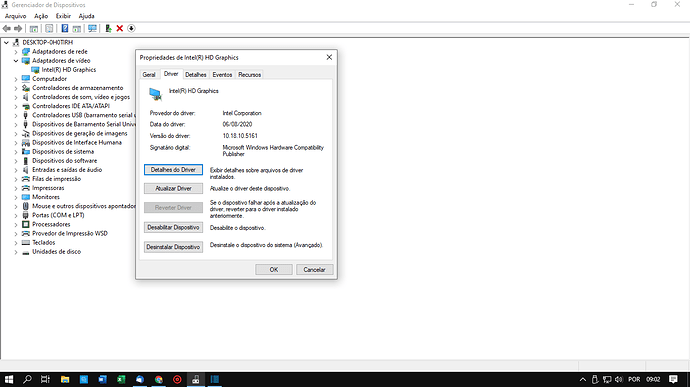Image resolution: width=690 pixels, height=387 pixels.
Task: Click driver date value 06/08/2020
Action: [x=237, y=125]
